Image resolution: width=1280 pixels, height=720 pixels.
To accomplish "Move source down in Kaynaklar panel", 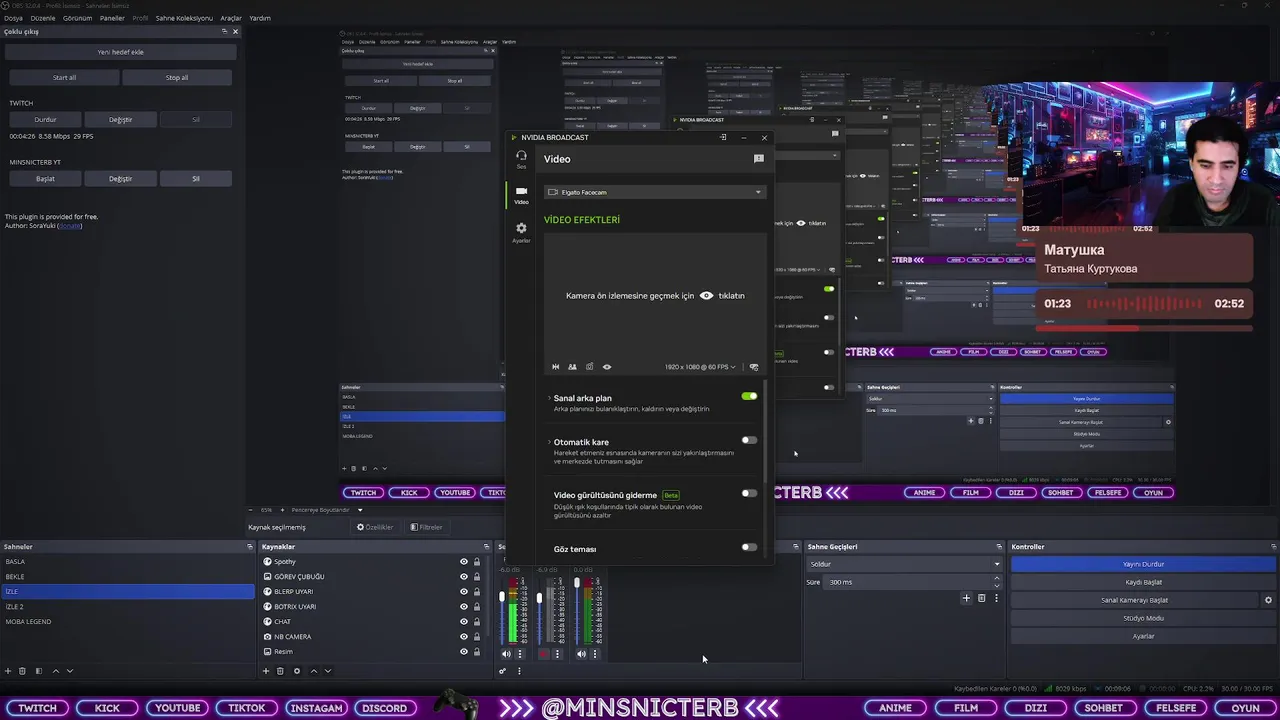I will 327,671.
